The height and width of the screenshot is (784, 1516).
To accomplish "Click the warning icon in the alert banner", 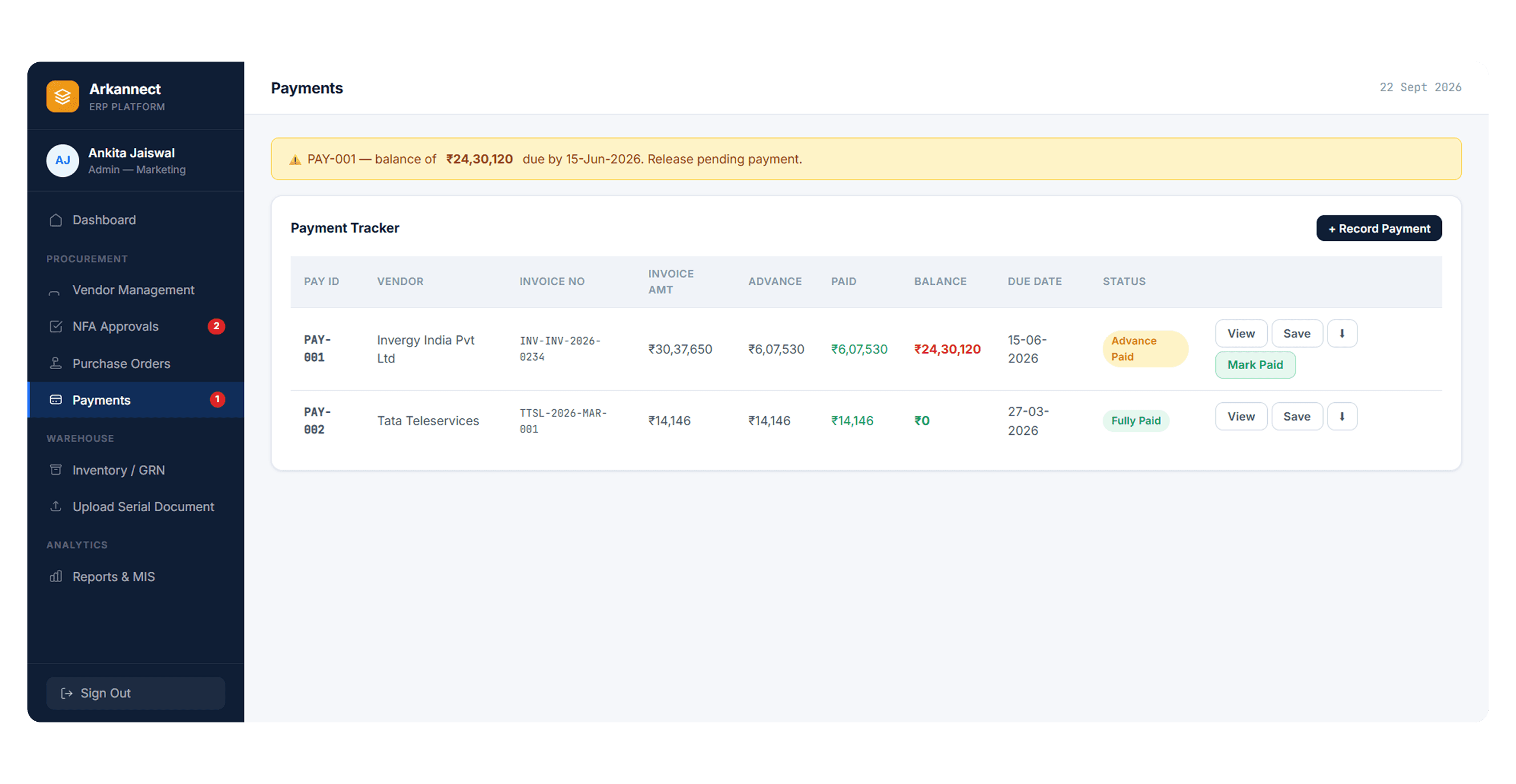I will pyautogui.click(x=295, y=160).
